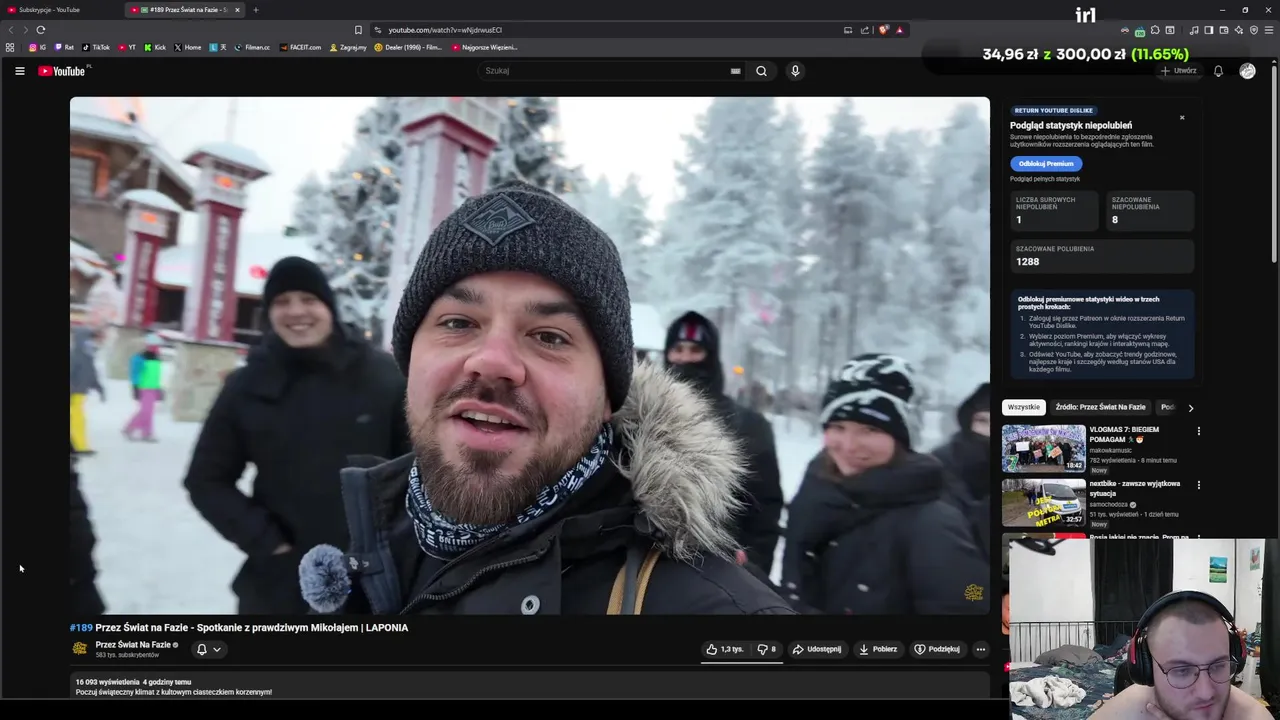Open browser main menu (three lines)
The image size is (1280, 720).
coord(1269,30)
